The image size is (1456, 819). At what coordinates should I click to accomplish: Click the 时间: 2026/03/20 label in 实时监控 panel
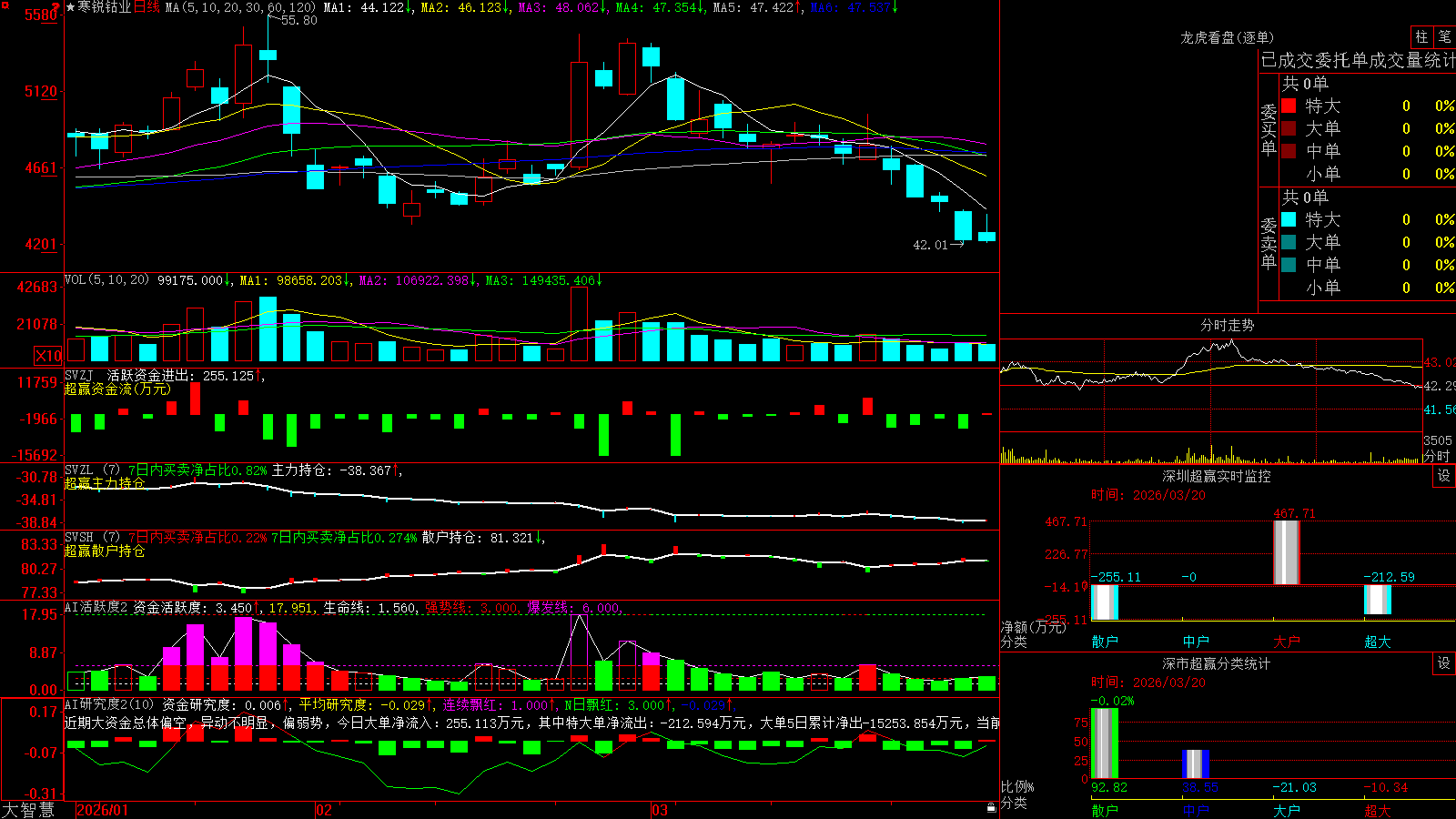pos(1148,495)
